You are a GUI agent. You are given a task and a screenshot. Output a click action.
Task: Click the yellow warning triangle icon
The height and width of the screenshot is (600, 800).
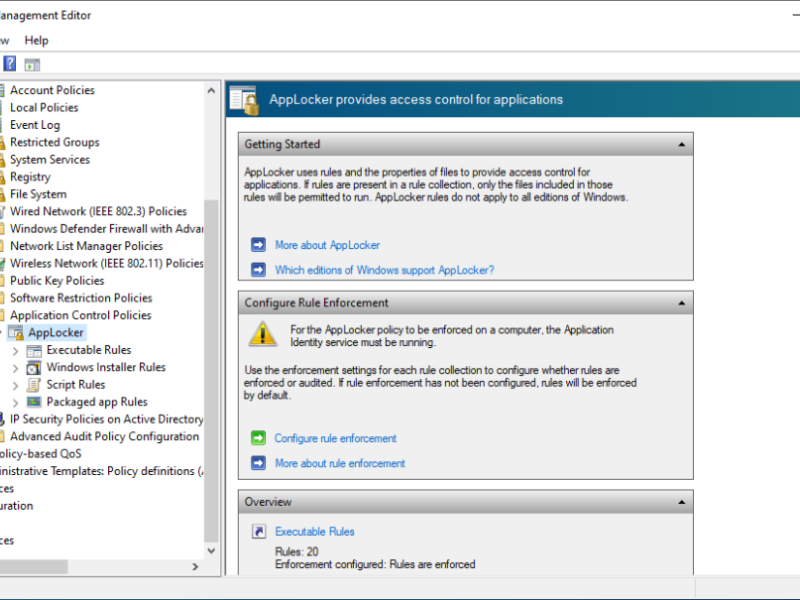263,334
